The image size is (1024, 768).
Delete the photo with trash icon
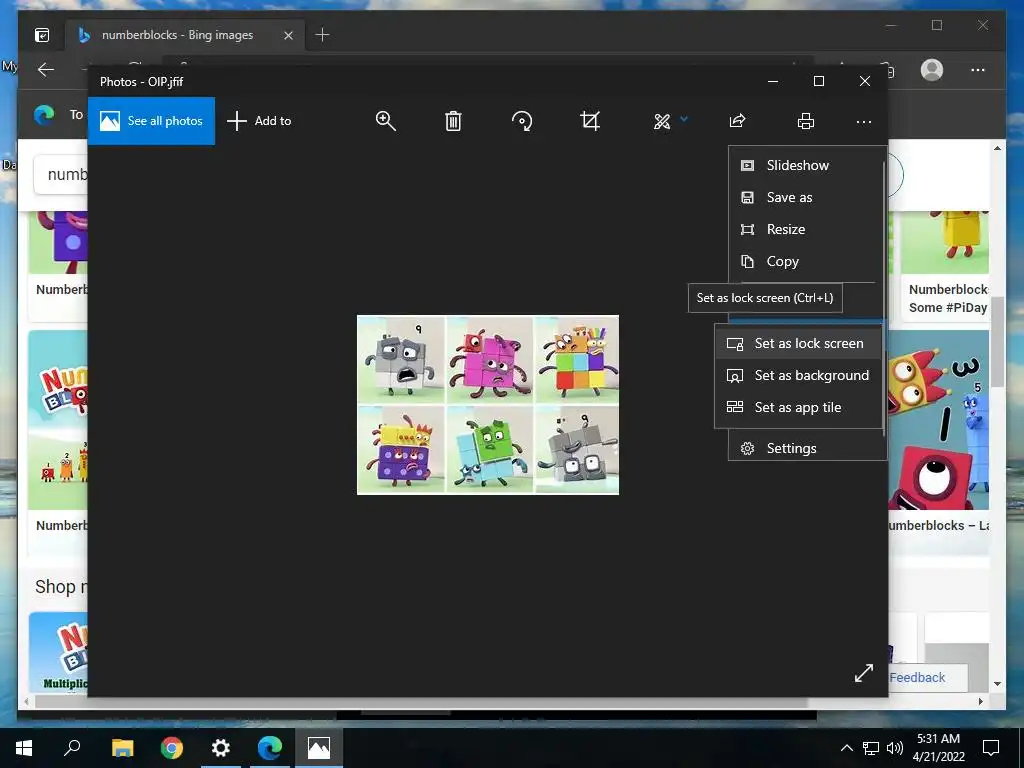(x=453, y=121)
